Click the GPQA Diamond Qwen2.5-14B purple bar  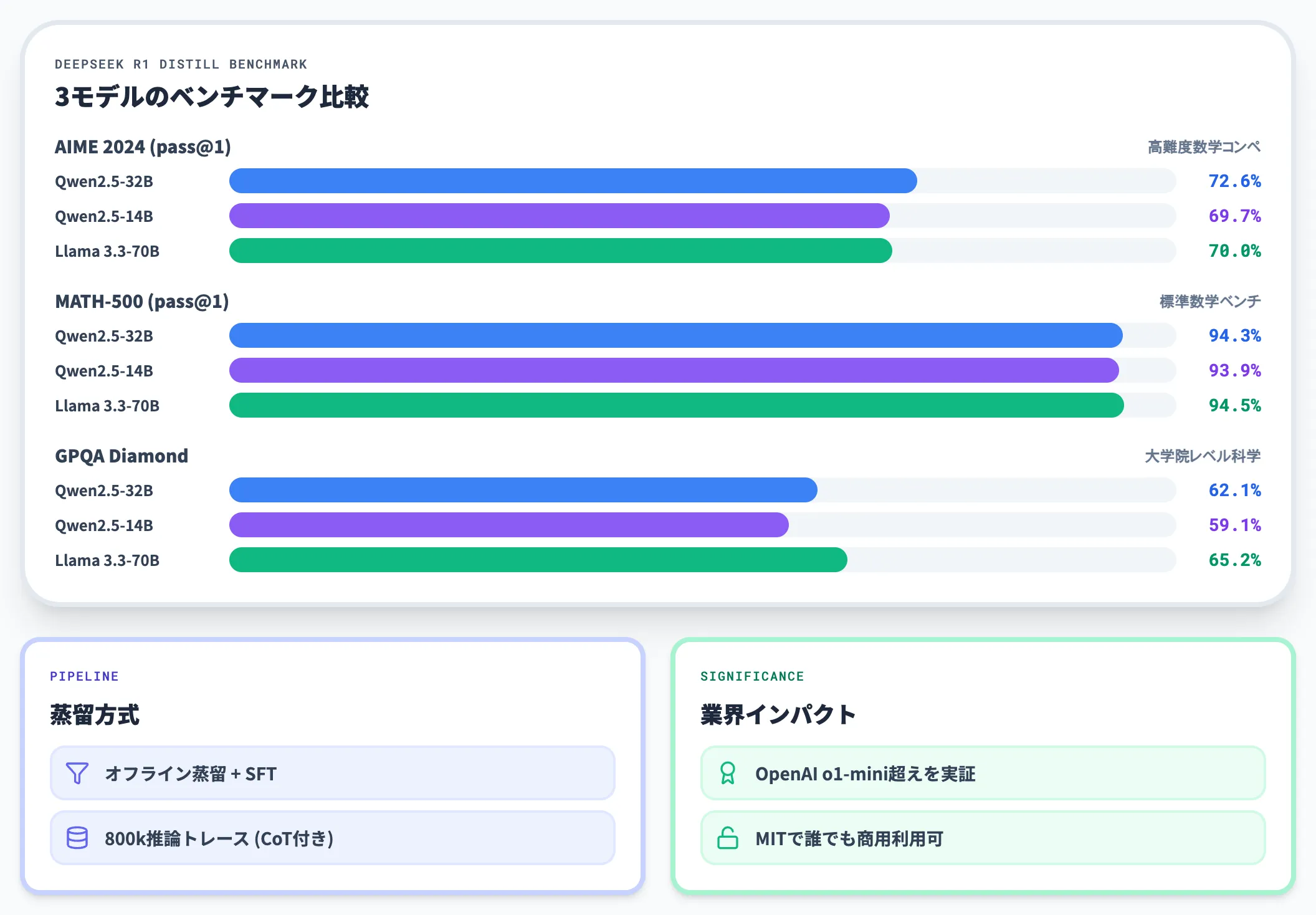(x=509, y=525)
